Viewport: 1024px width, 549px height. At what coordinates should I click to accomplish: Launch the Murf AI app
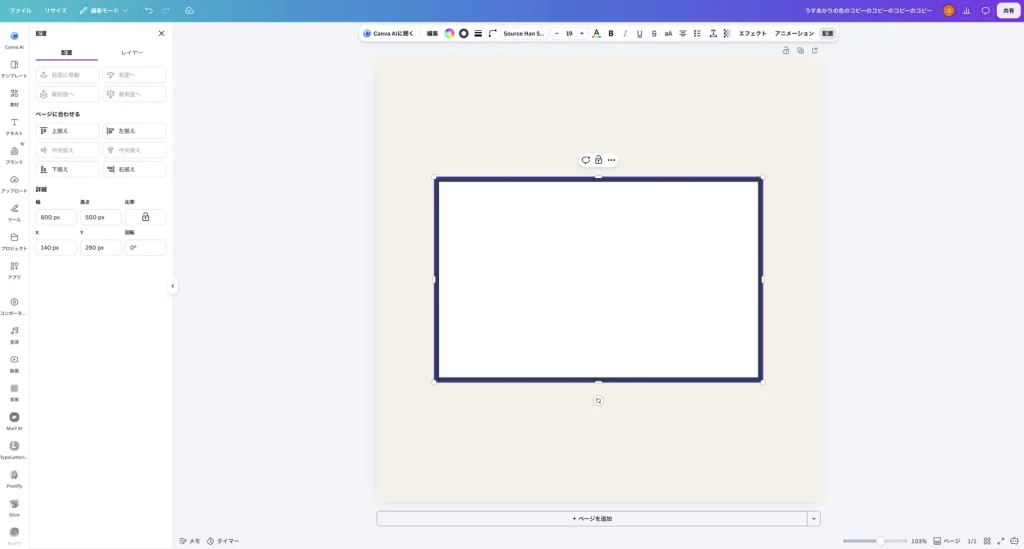tap(14, 420)
